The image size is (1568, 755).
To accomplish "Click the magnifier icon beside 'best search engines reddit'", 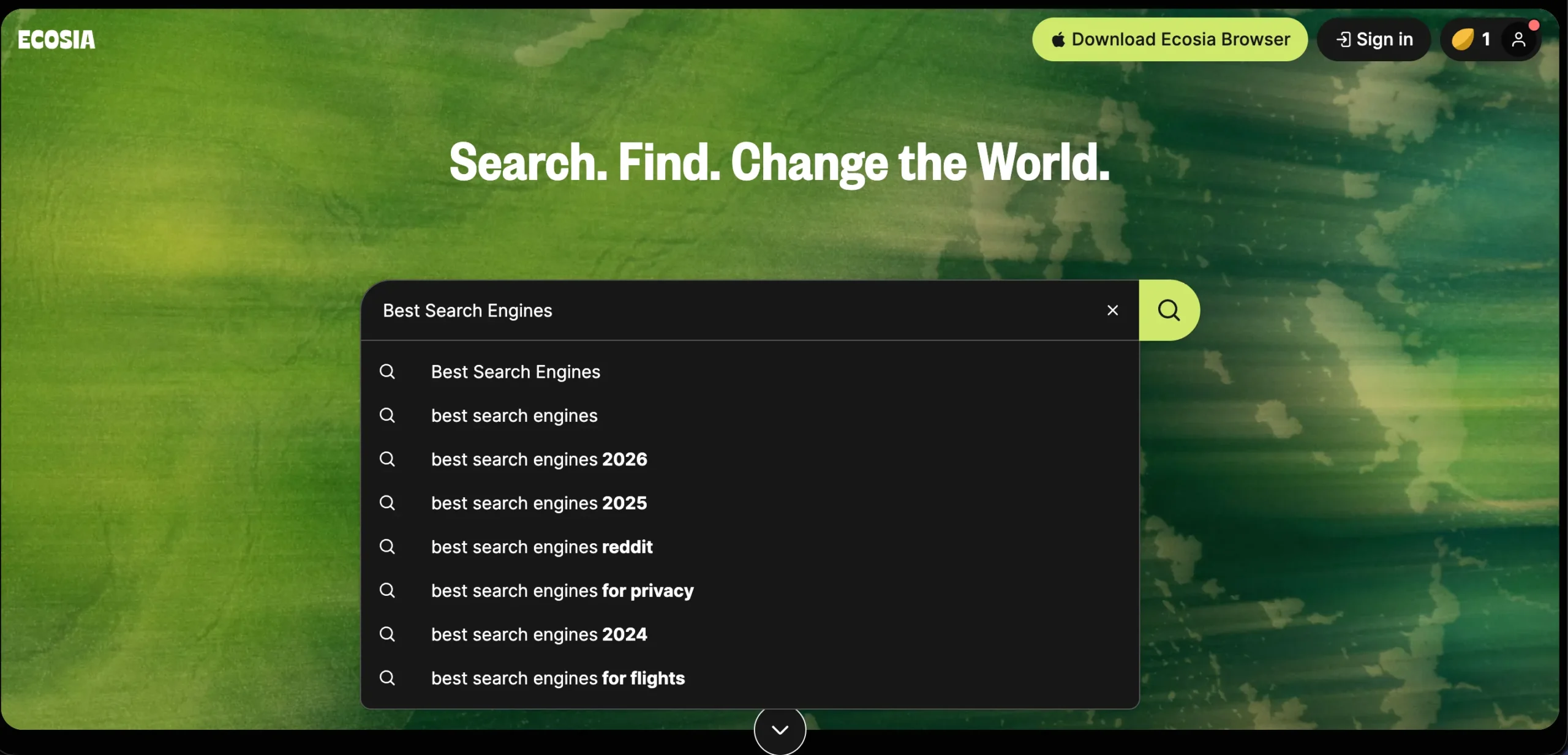I will (388, 547).
